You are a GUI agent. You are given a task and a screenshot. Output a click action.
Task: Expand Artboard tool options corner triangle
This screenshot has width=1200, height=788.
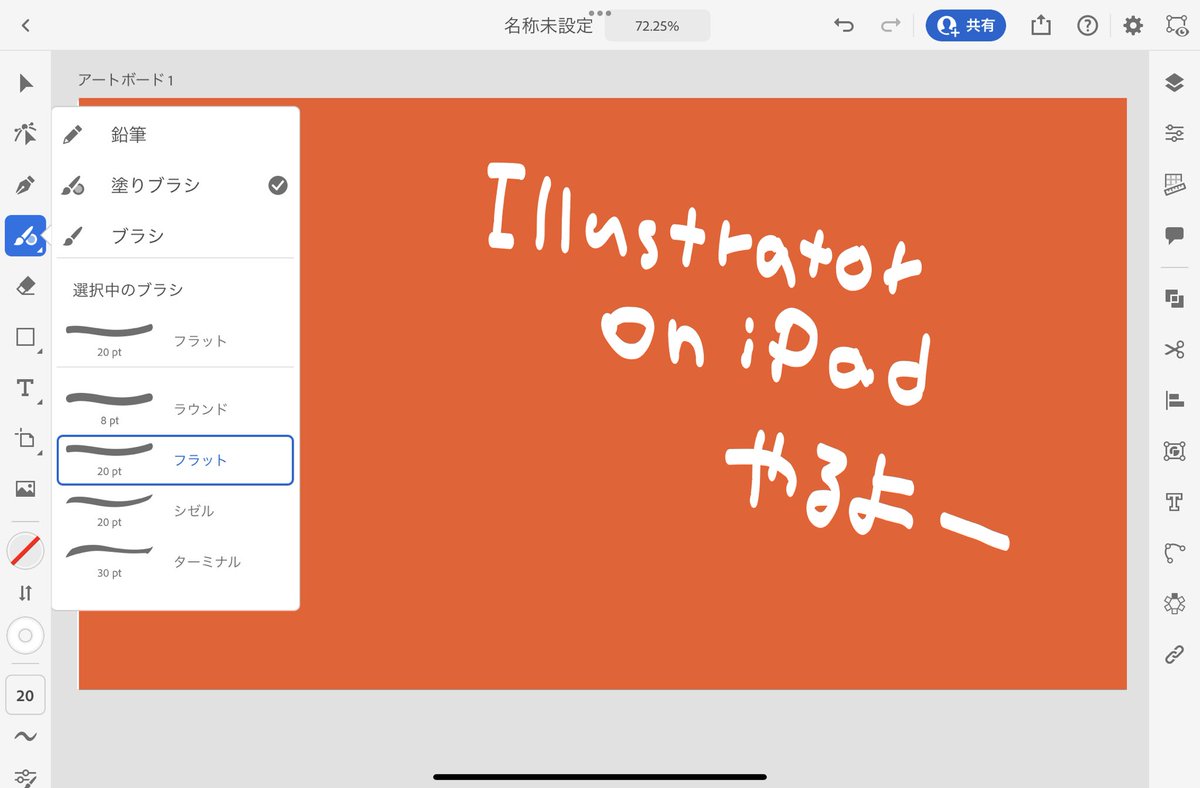tap(41, 453)
